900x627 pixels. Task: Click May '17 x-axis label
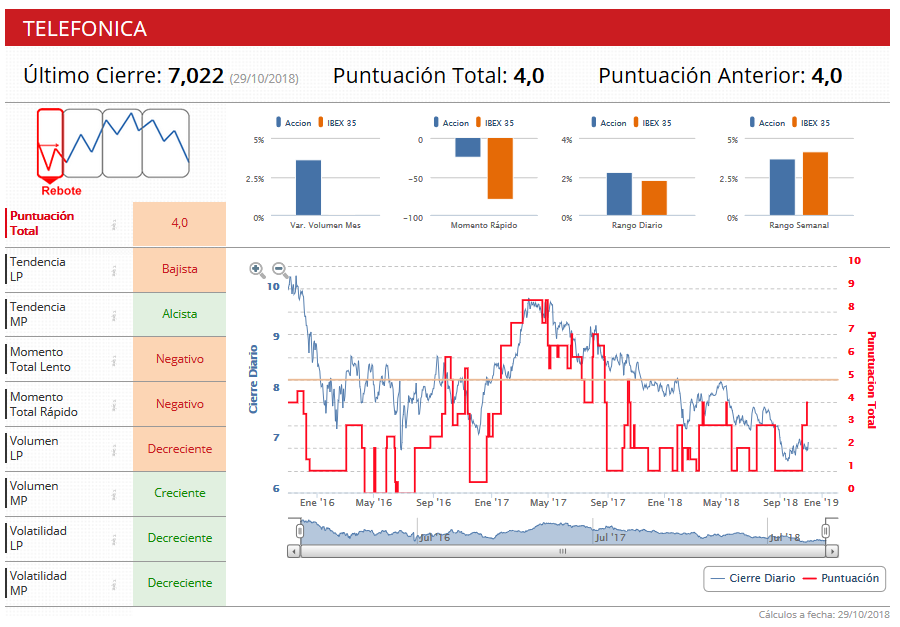tap(548, 502)
